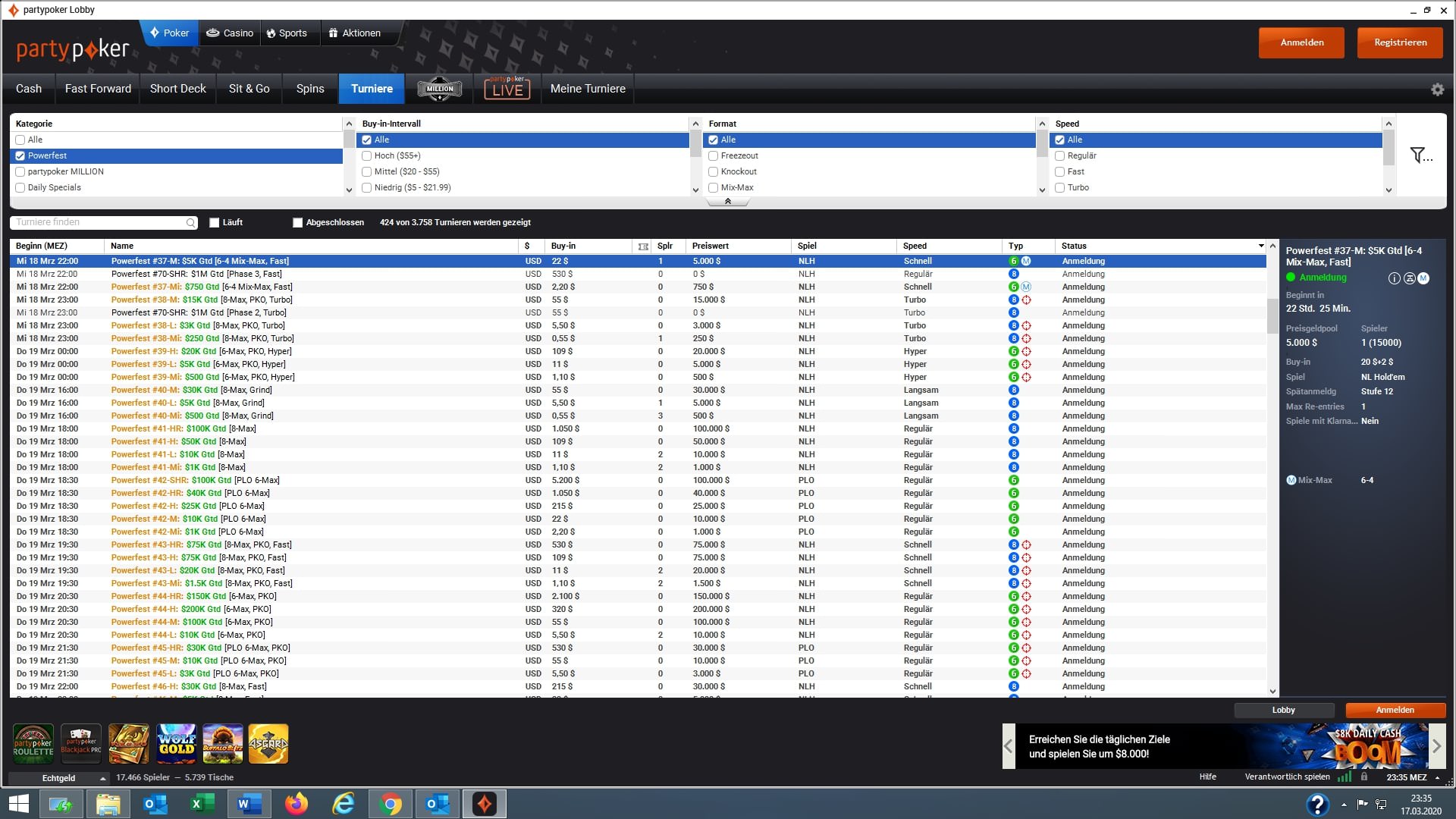Open the MILLION tournament badge tab
The width and height of the screenshot is (1456, 819).
click(440, 89)
